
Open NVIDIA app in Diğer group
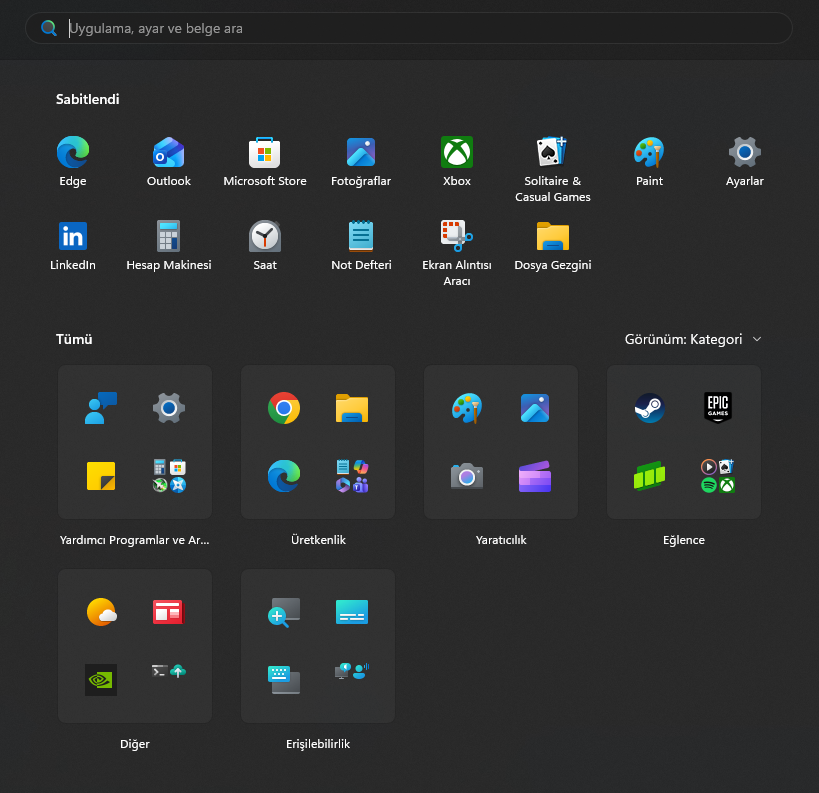(101, 680)
